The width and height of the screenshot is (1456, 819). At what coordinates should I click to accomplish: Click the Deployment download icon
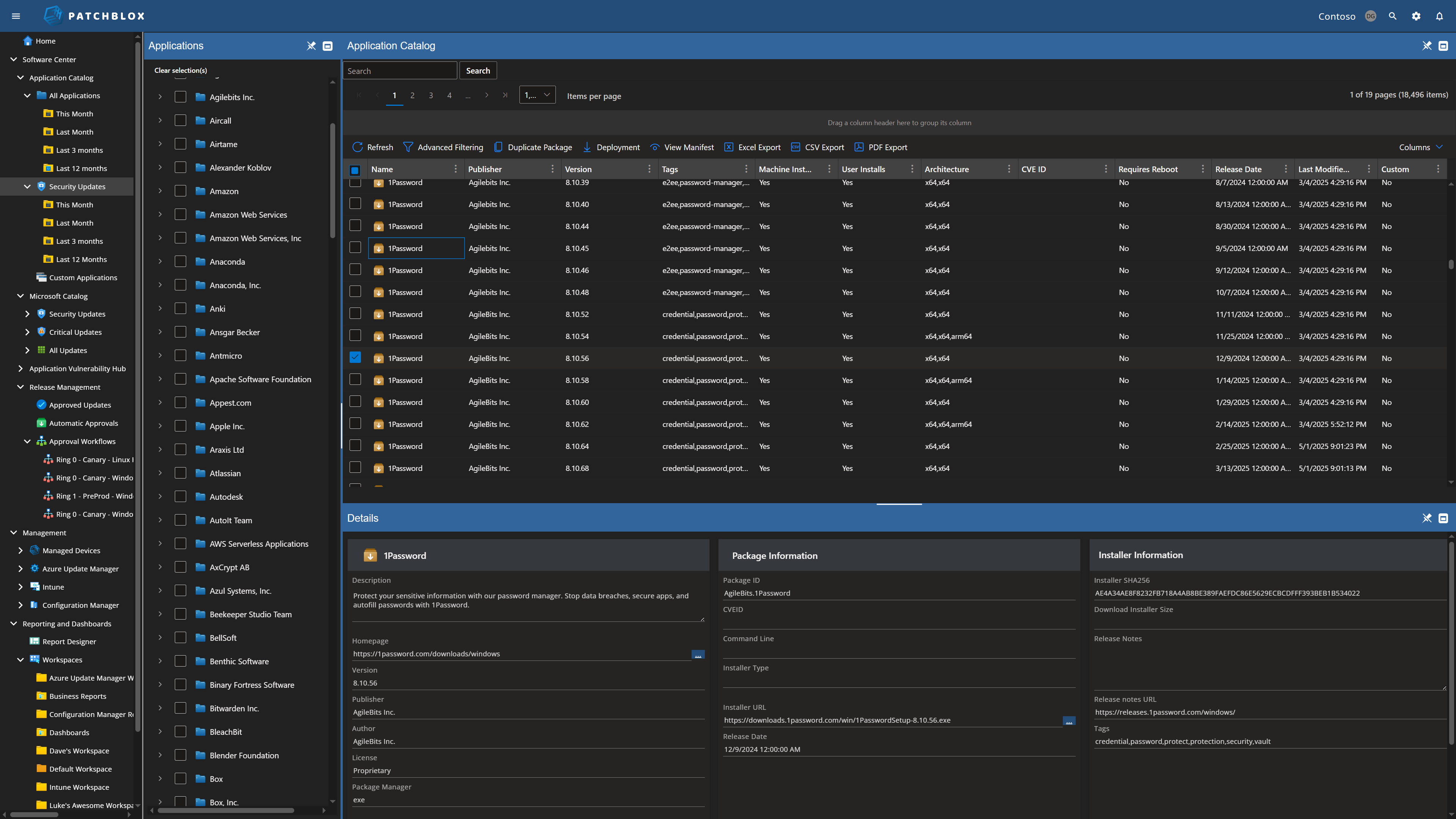click(588, 147)
